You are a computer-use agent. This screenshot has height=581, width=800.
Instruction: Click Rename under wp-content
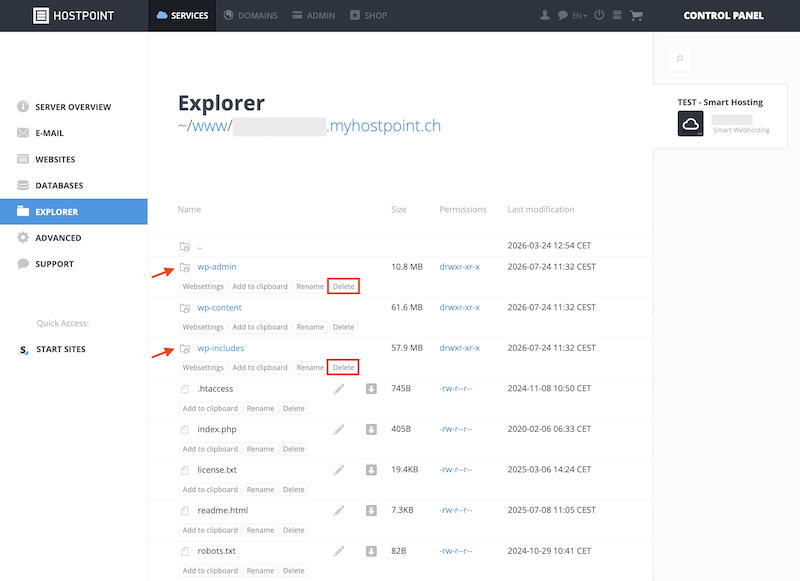click(x=310, y=327)
